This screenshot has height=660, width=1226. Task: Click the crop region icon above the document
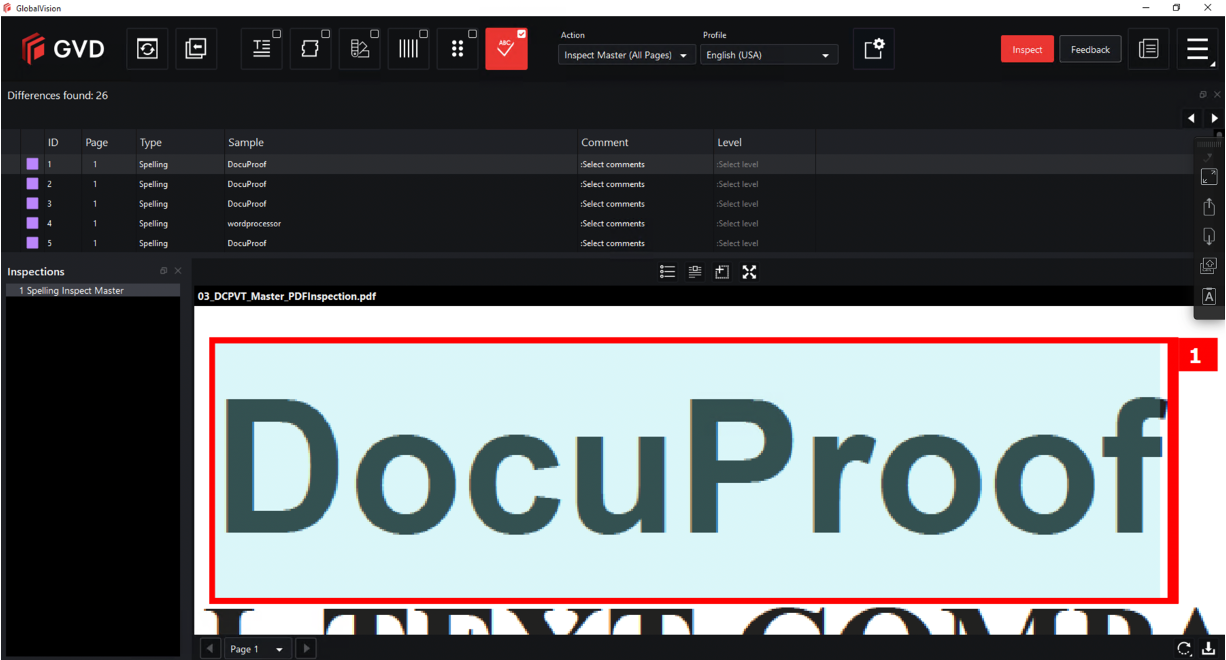tap(722, 272)
